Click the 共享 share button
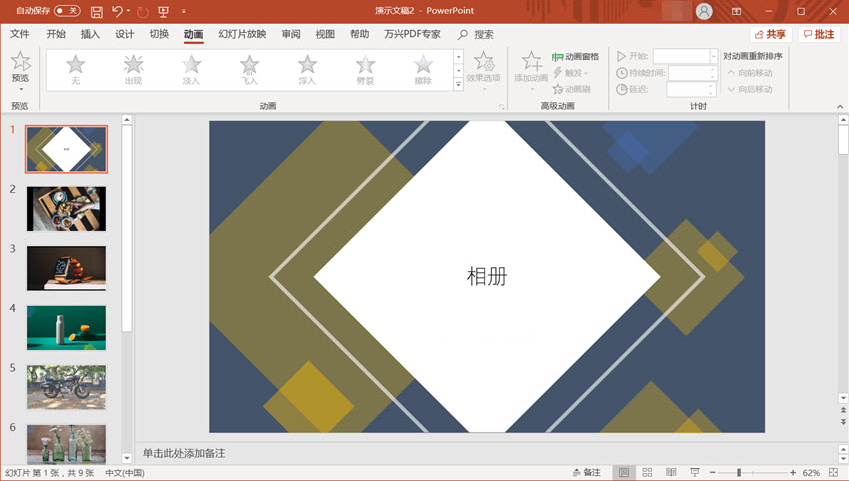 click(x=770, y=34)
